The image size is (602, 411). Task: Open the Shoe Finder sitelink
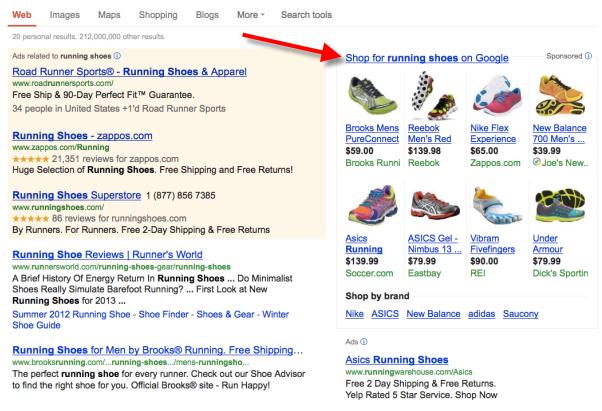click(x=164, y=314)
